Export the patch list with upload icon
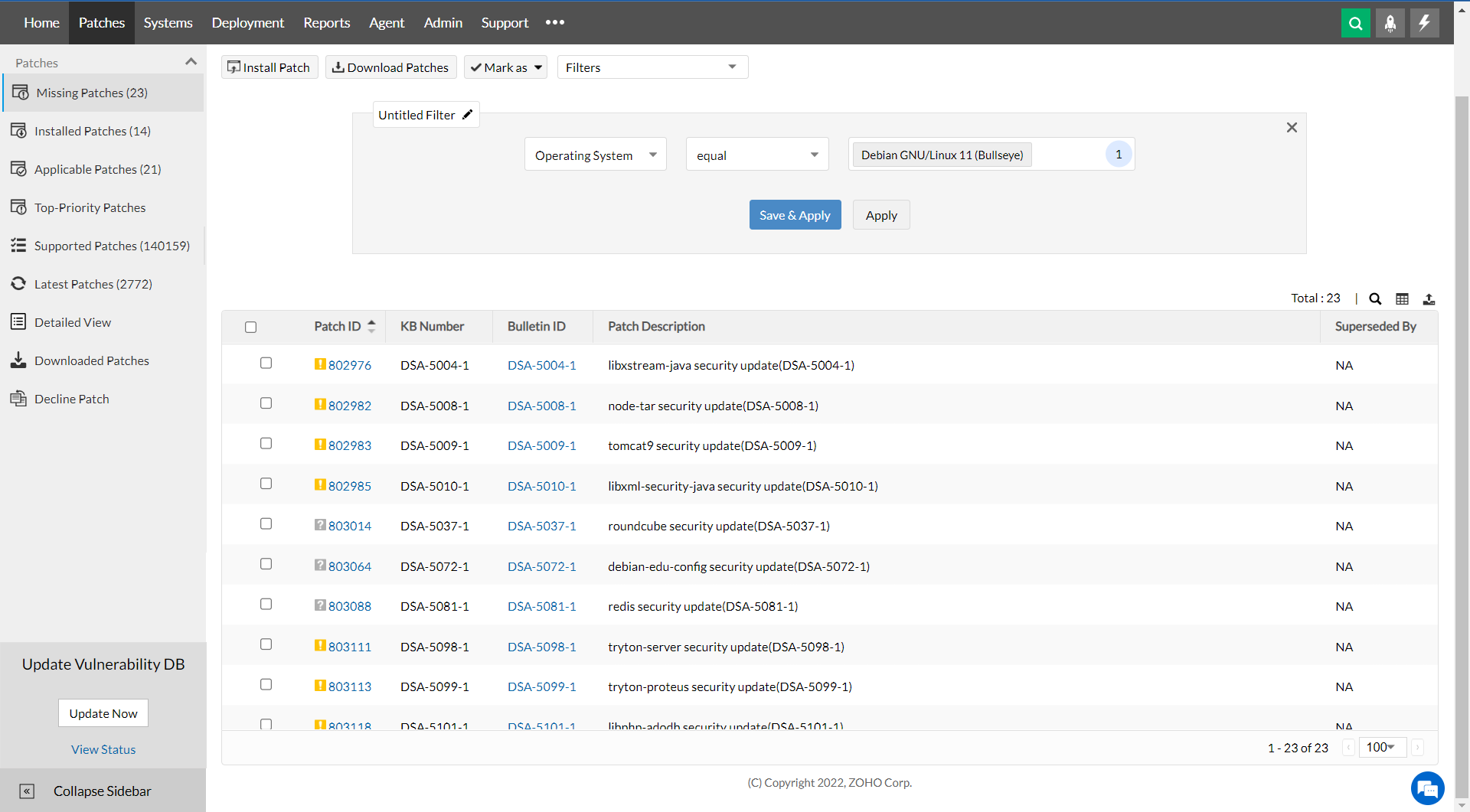This screenshot has width=1470, height=812. point(1429,299)
